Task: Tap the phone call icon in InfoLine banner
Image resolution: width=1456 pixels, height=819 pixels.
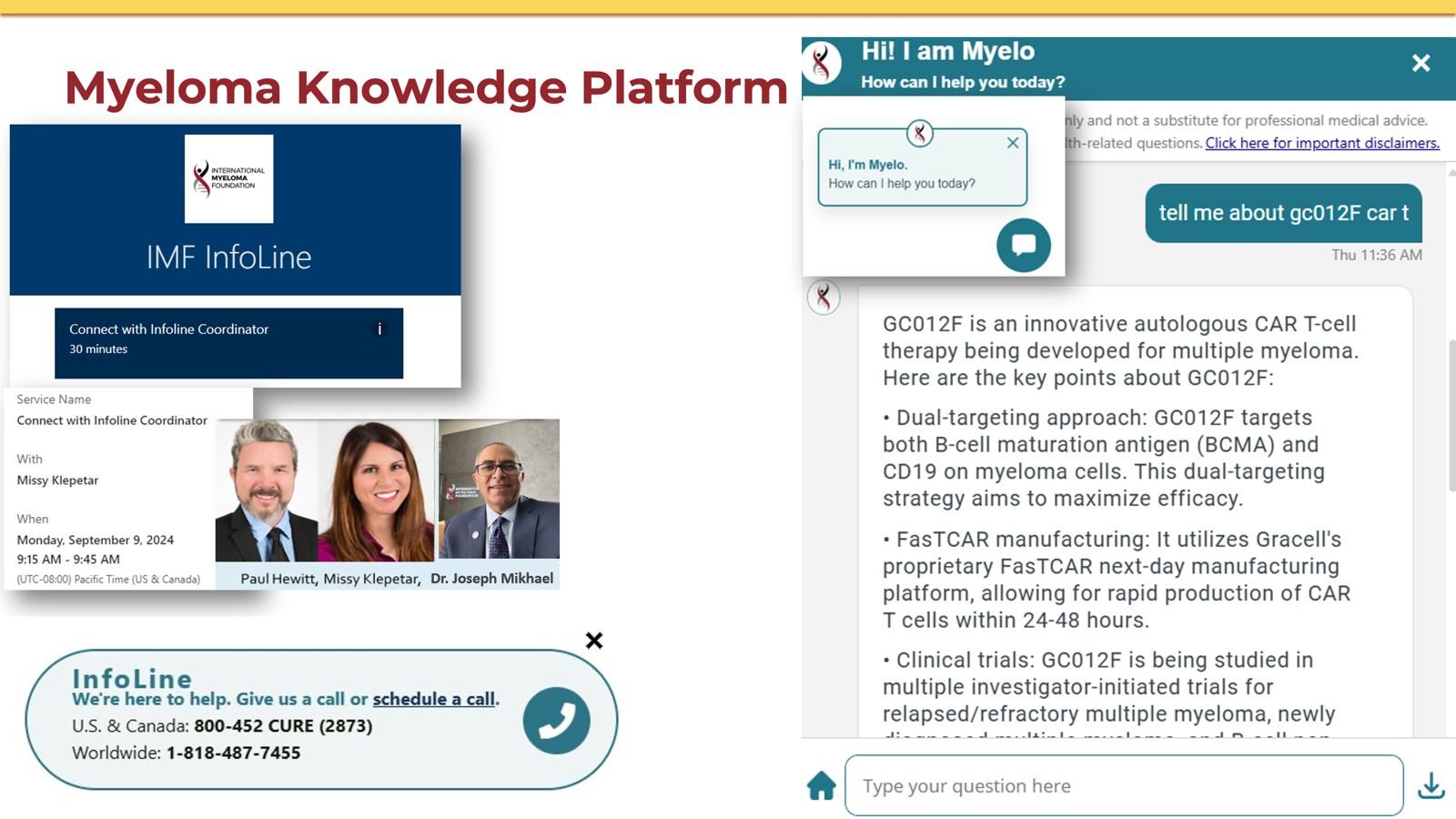Action: point(556,720)
